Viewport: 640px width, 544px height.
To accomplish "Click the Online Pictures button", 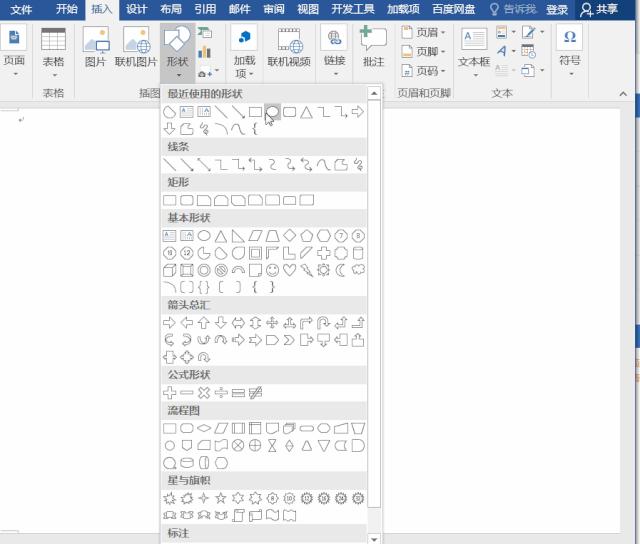I will (x=136, y=46).
